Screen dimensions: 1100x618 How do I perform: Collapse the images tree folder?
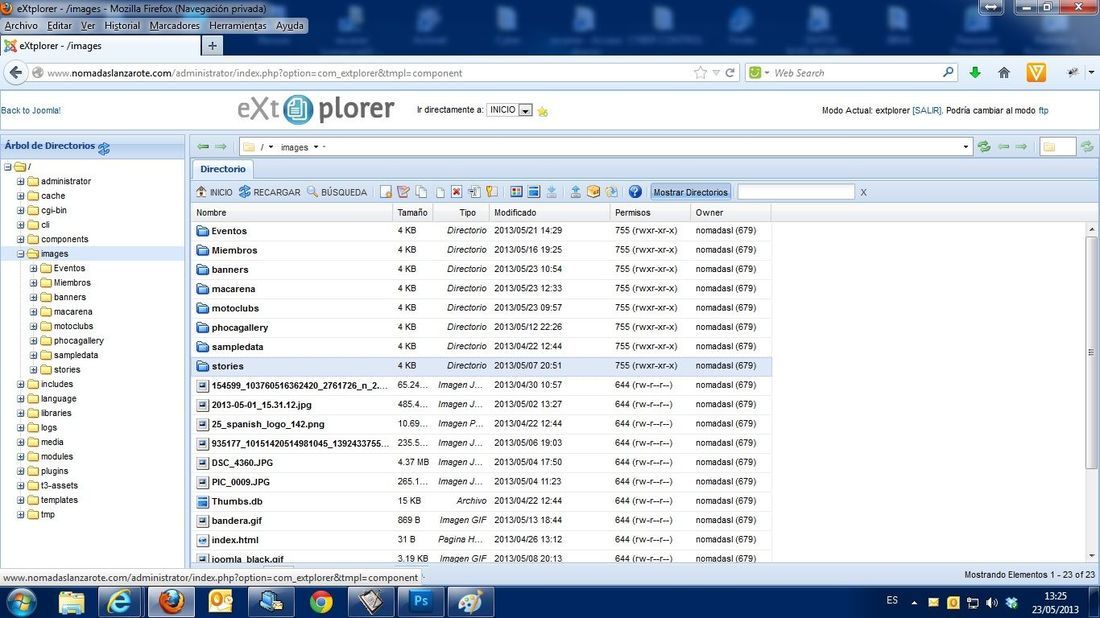tap(20, 254)
